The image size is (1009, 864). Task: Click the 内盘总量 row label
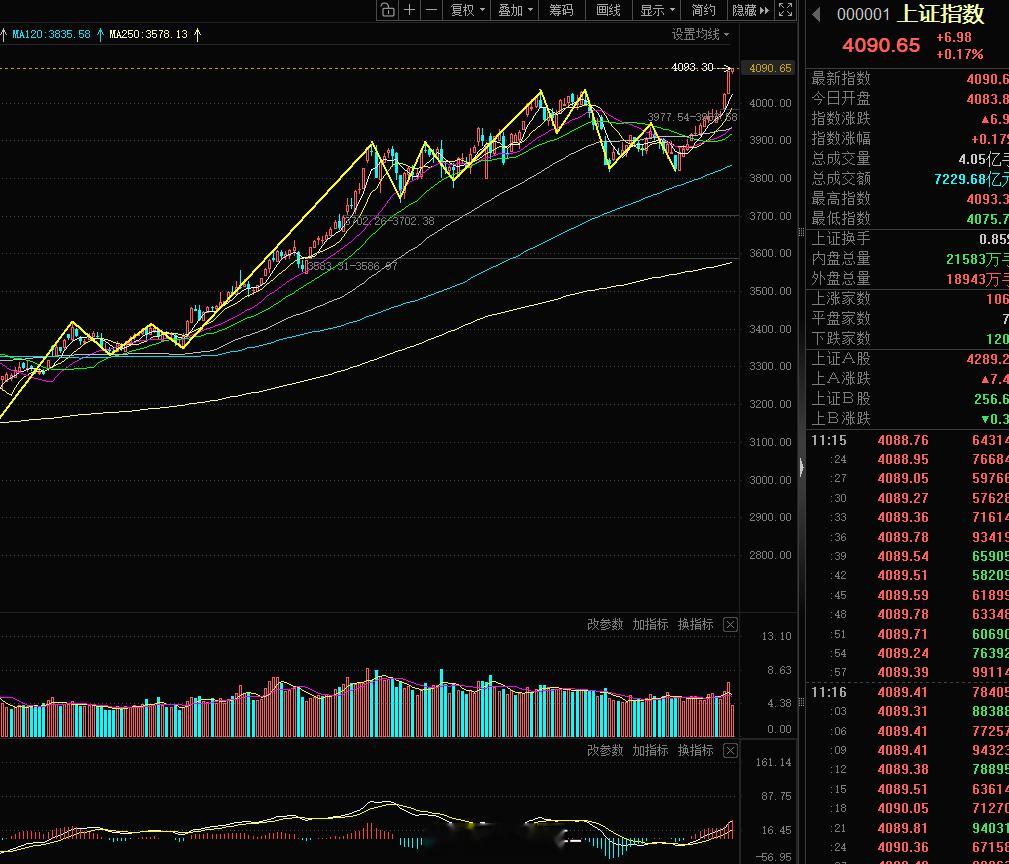[840, 259]
